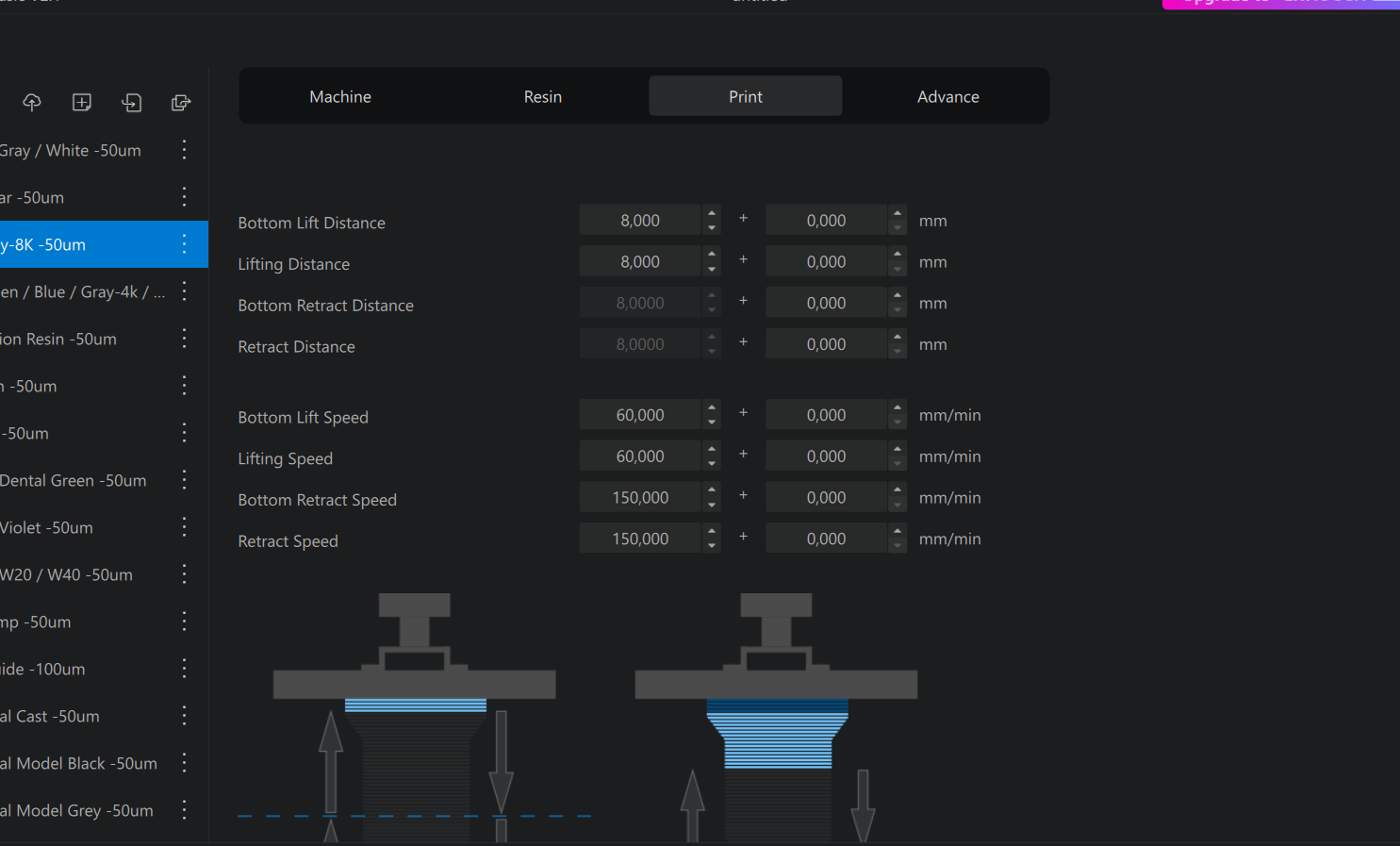The image size is (1400, 846).
Task: Click the Bottom Lift Speed 60,000 field
Action: [641, 415]
